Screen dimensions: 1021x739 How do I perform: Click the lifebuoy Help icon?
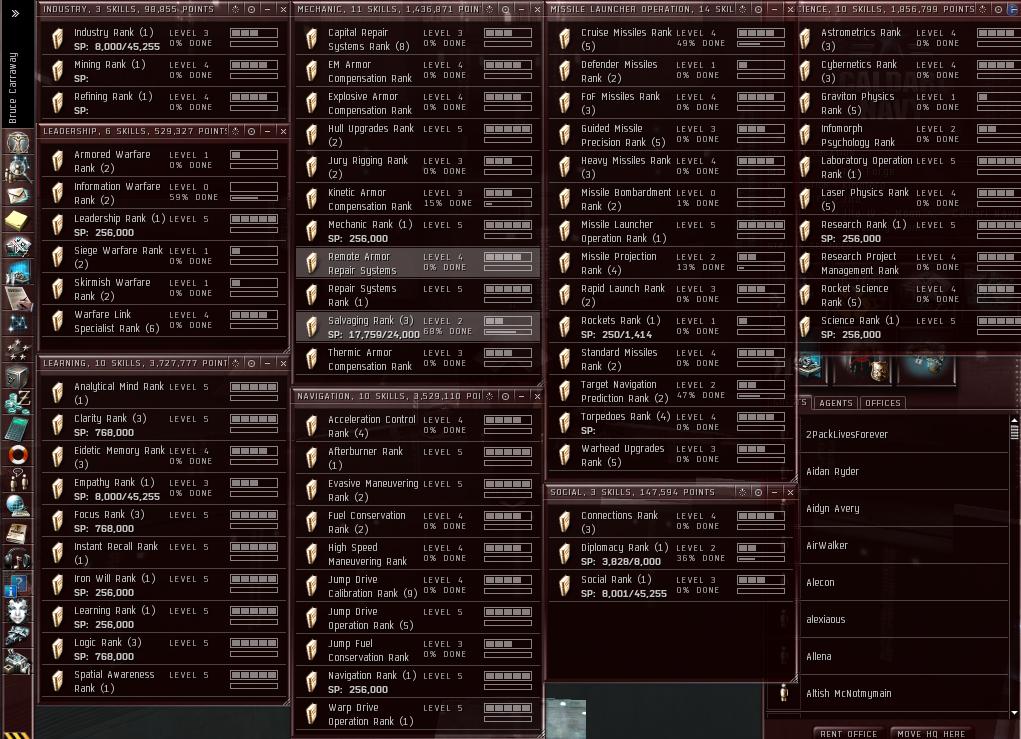18,454
